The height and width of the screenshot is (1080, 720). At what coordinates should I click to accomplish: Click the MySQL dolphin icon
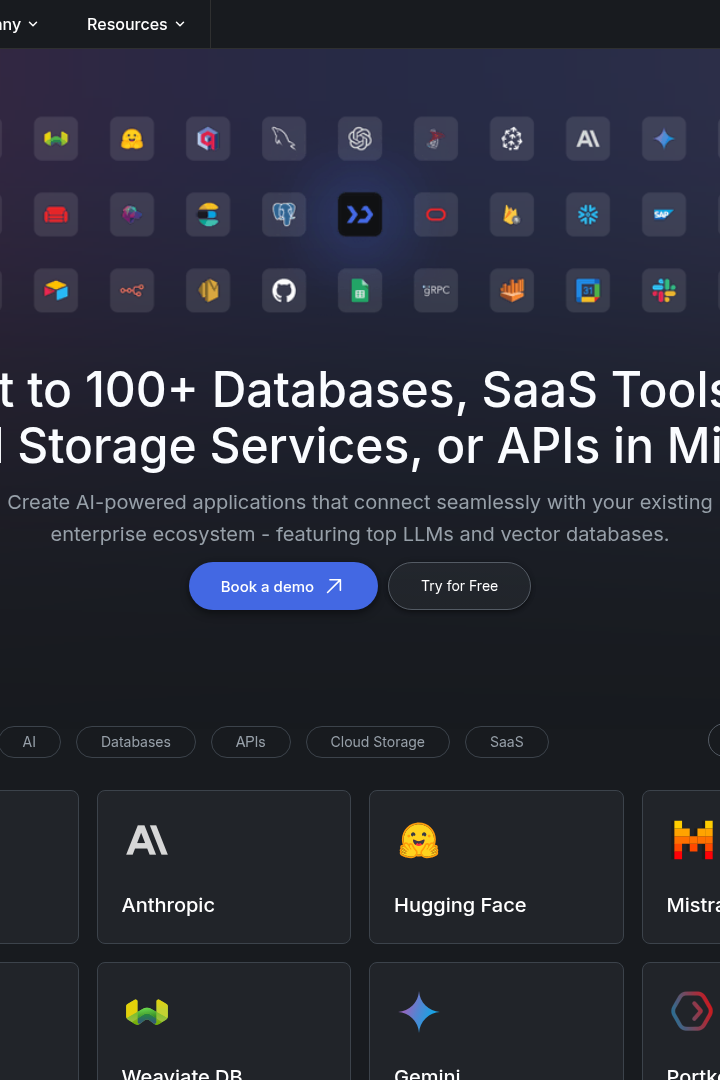[x=284, y=138]
